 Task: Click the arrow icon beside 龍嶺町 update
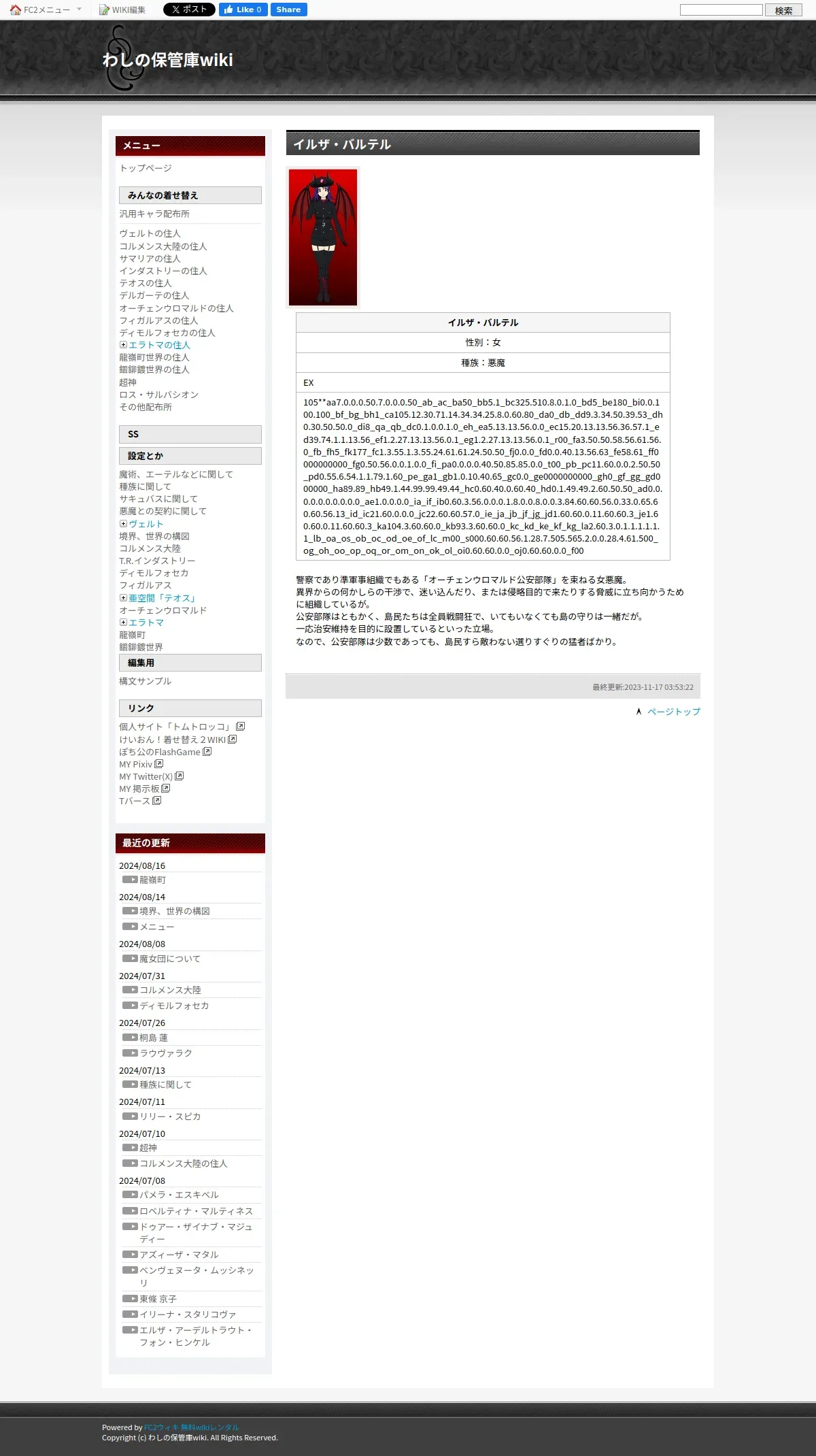click(x=130, y=880)
